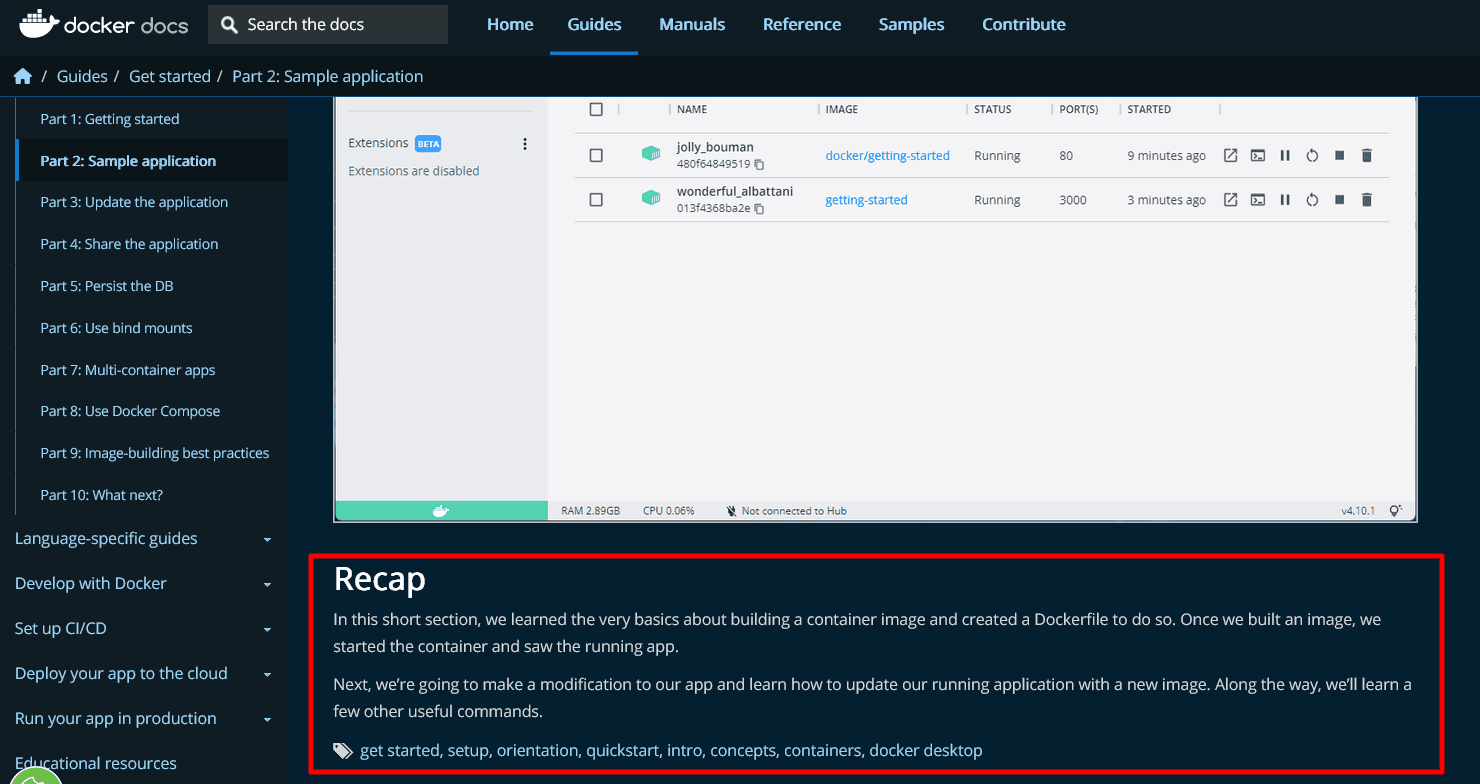Click the home breadcrumb icon

click(23, 76)
